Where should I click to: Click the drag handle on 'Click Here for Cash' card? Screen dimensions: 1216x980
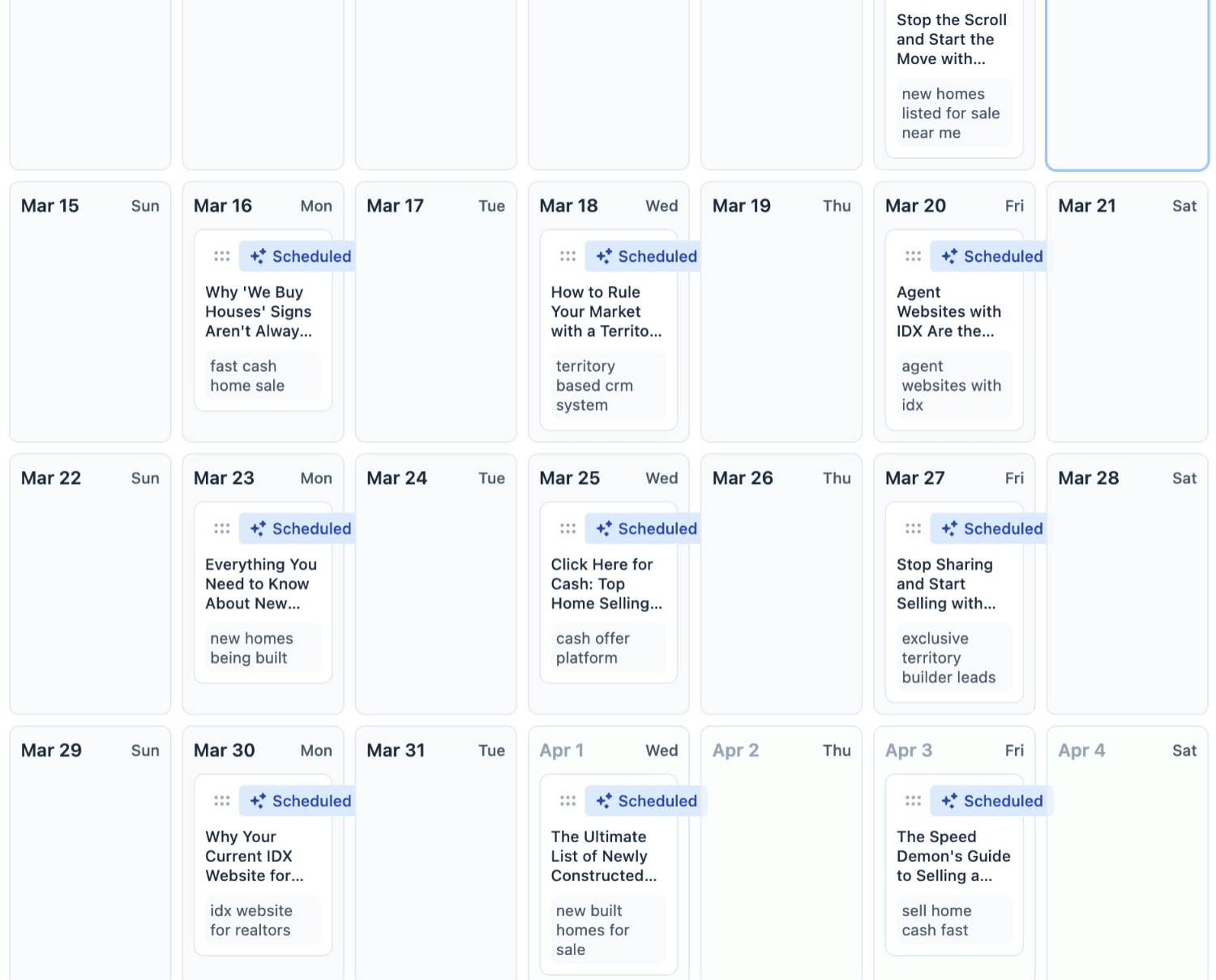[567, 528]
